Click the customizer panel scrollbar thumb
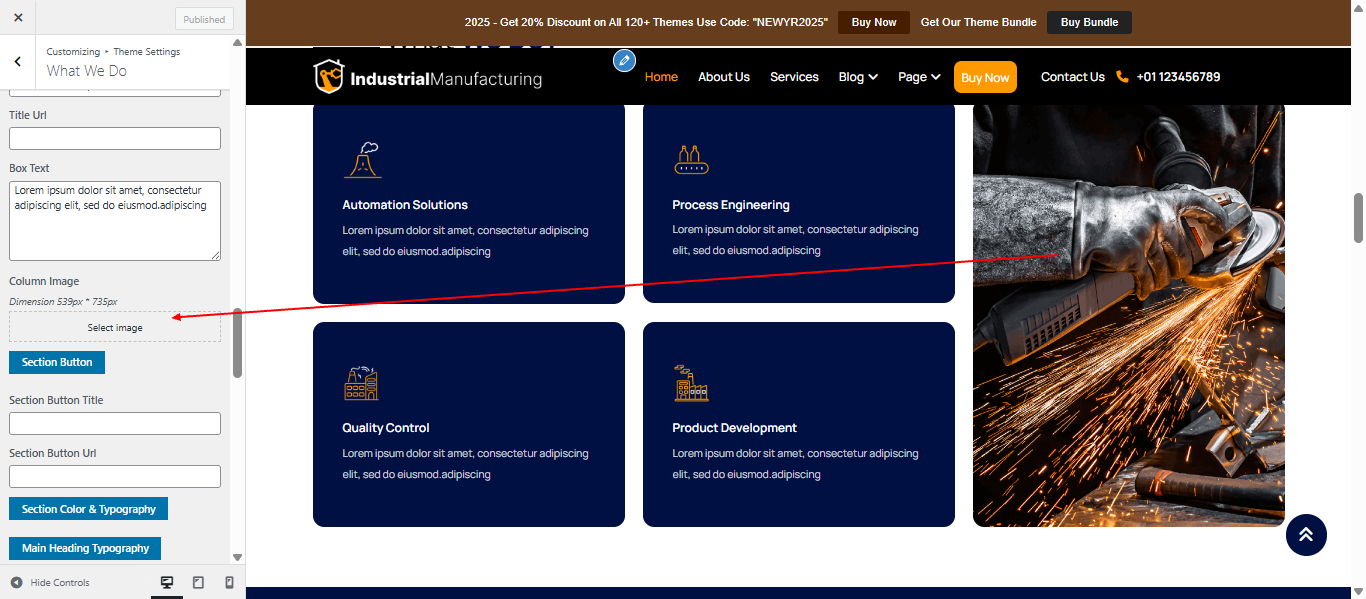 [x=237, y=342]
